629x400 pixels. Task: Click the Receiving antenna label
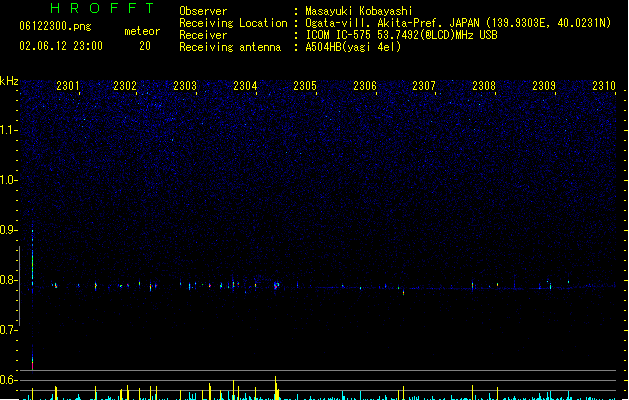point(230,47)
